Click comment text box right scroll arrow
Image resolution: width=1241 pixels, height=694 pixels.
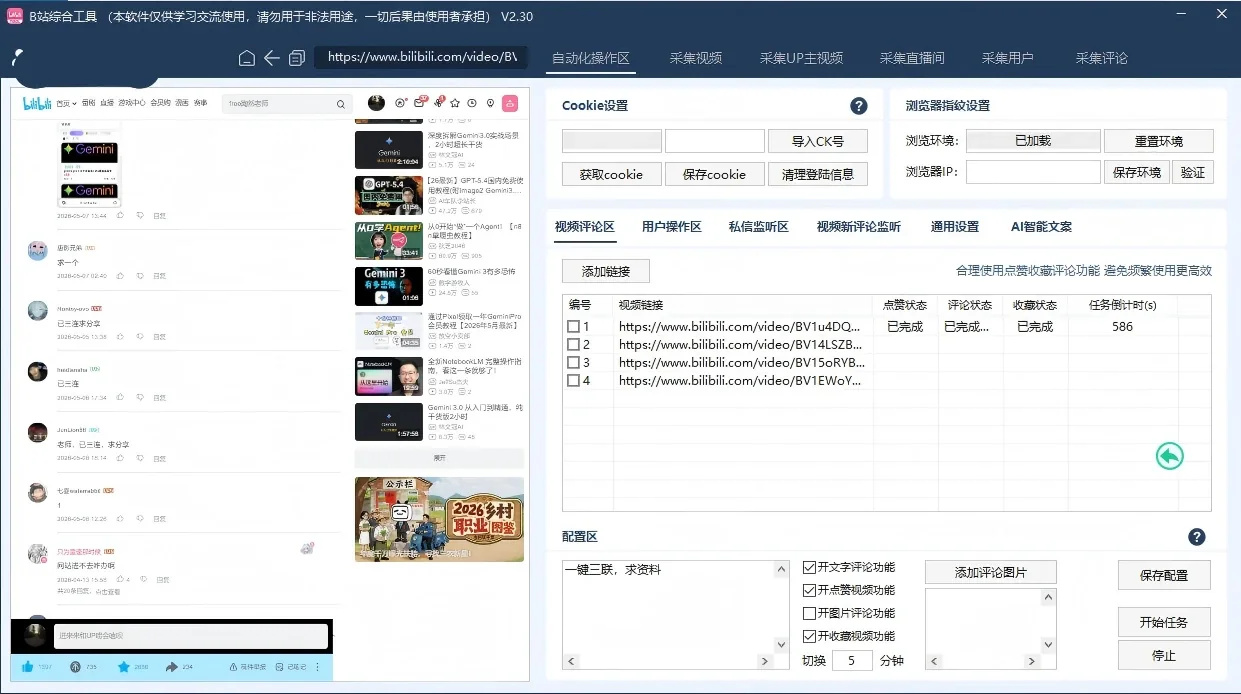(x=766, y=661)
